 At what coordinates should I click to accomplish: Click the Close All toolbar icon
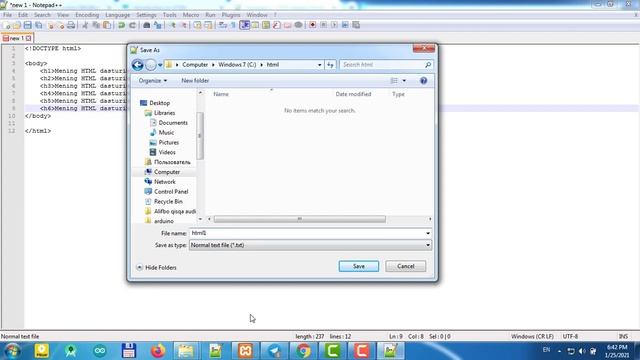[60, 25]
